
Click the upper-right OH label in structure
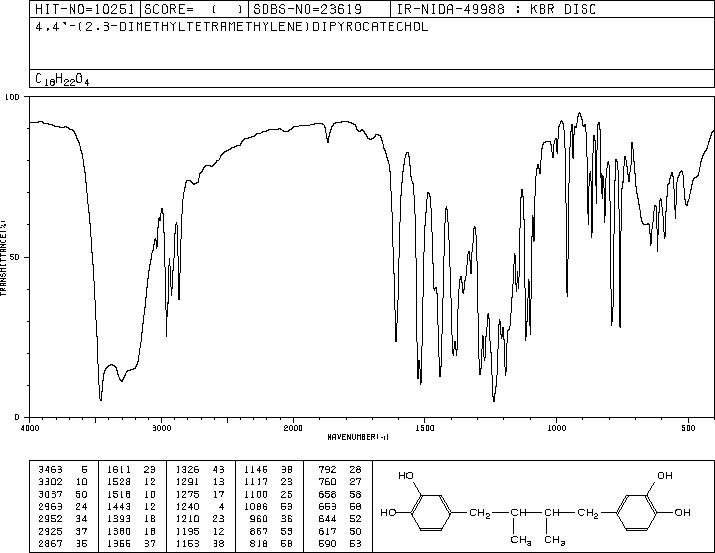point(665,475)
